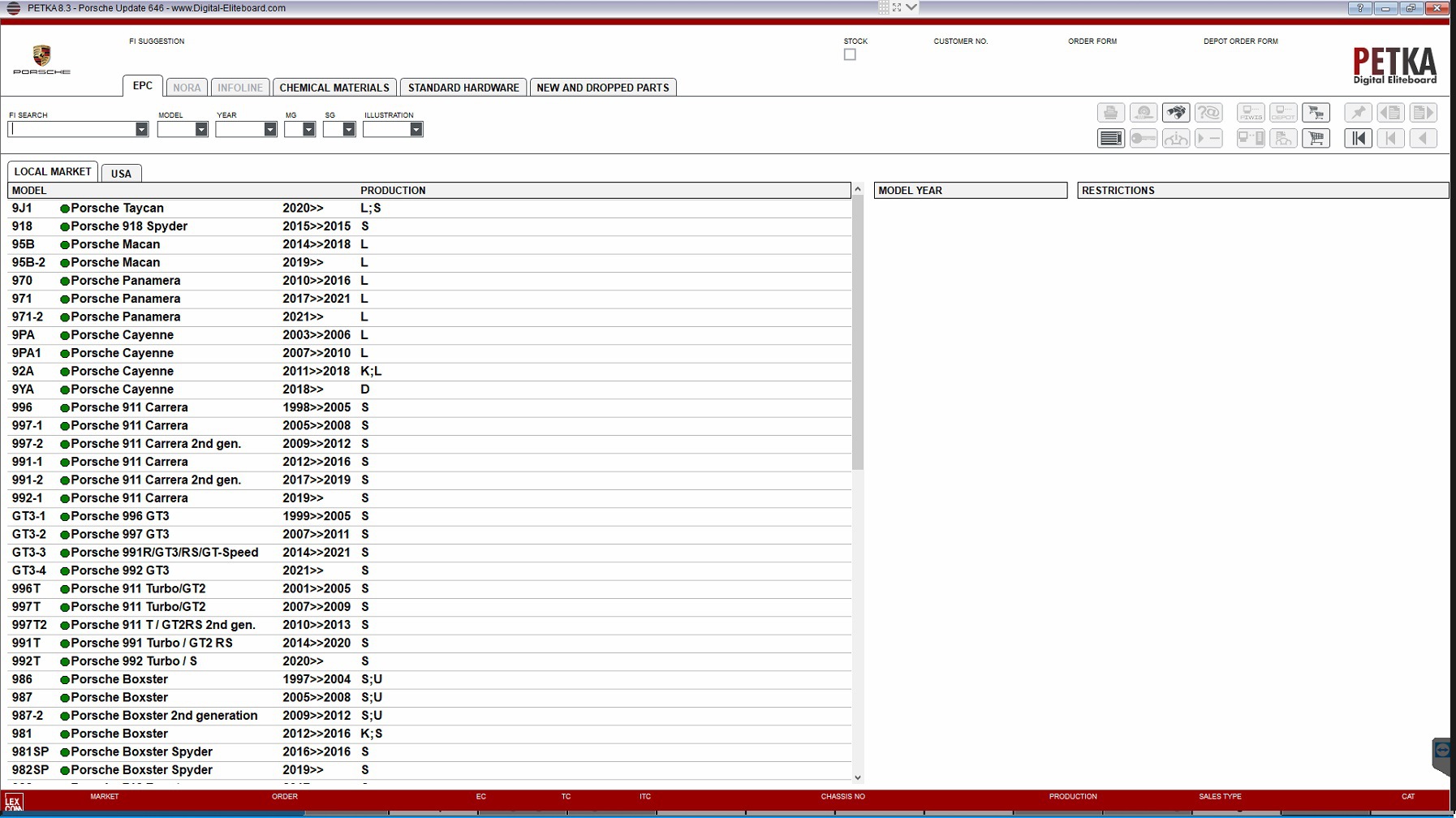Click the next document page icon

click(x=1423, y=113)
